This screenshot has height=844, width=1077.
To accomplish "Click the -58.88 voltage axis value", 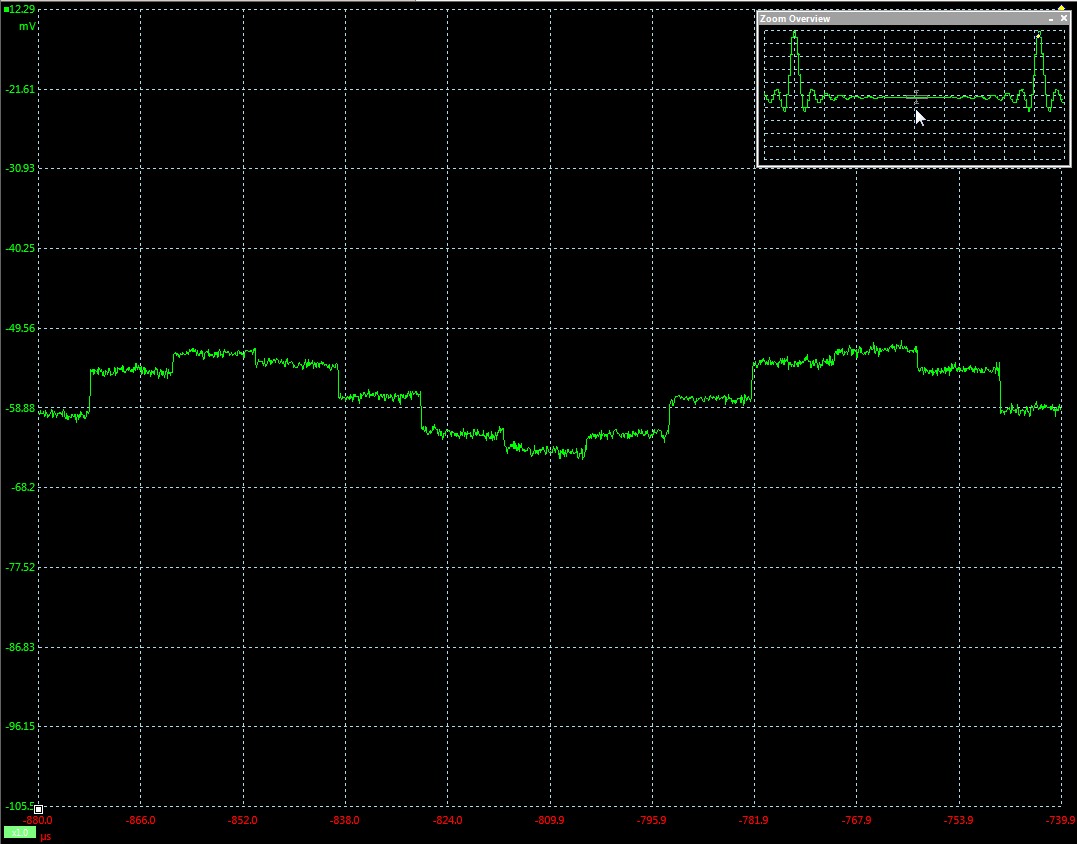I will (x=20, y=408).
